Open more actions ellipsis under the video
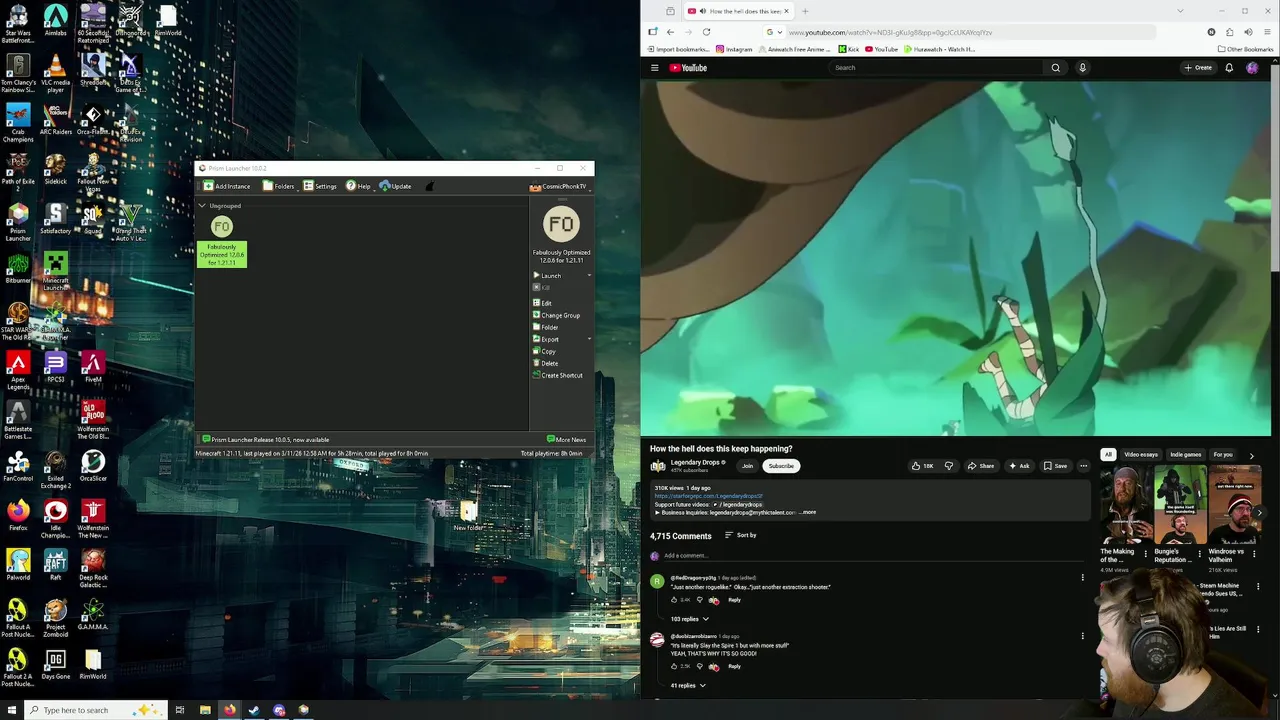This screenshot has width=1280, height=720. 1083,466
